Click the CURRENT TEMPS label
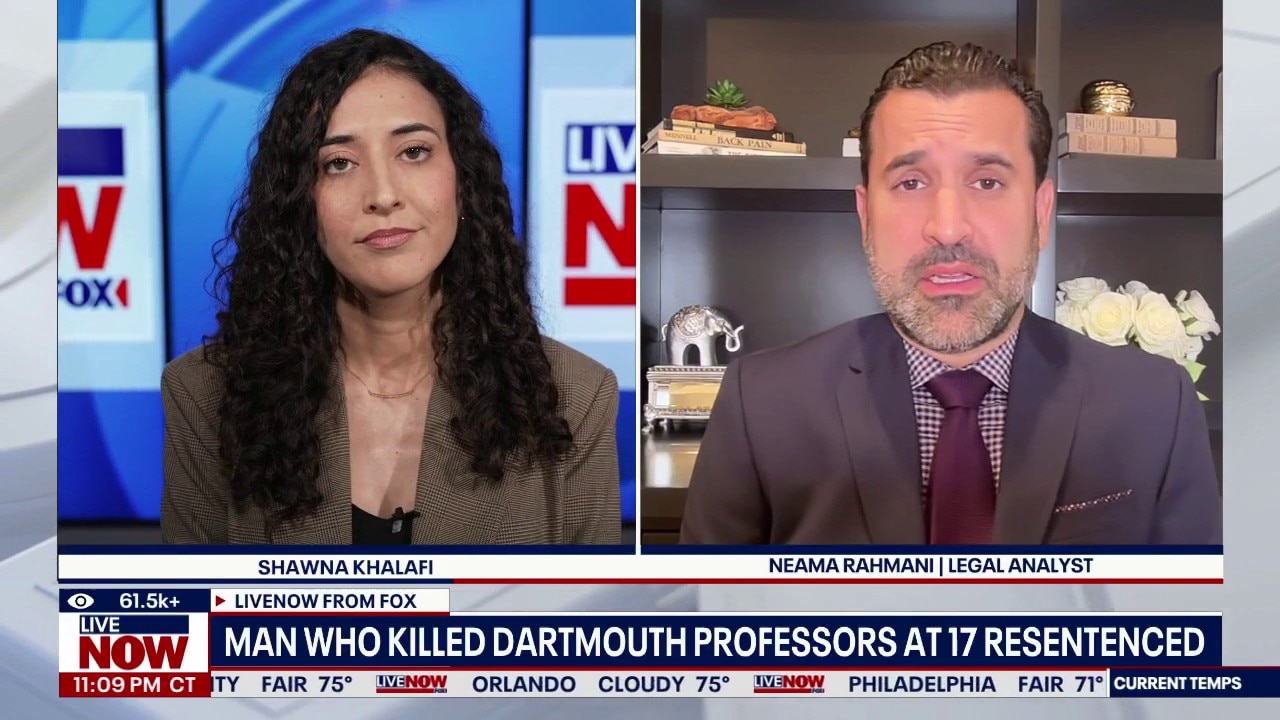Viewport: 1280px width, 720px height. point(1178,684)
